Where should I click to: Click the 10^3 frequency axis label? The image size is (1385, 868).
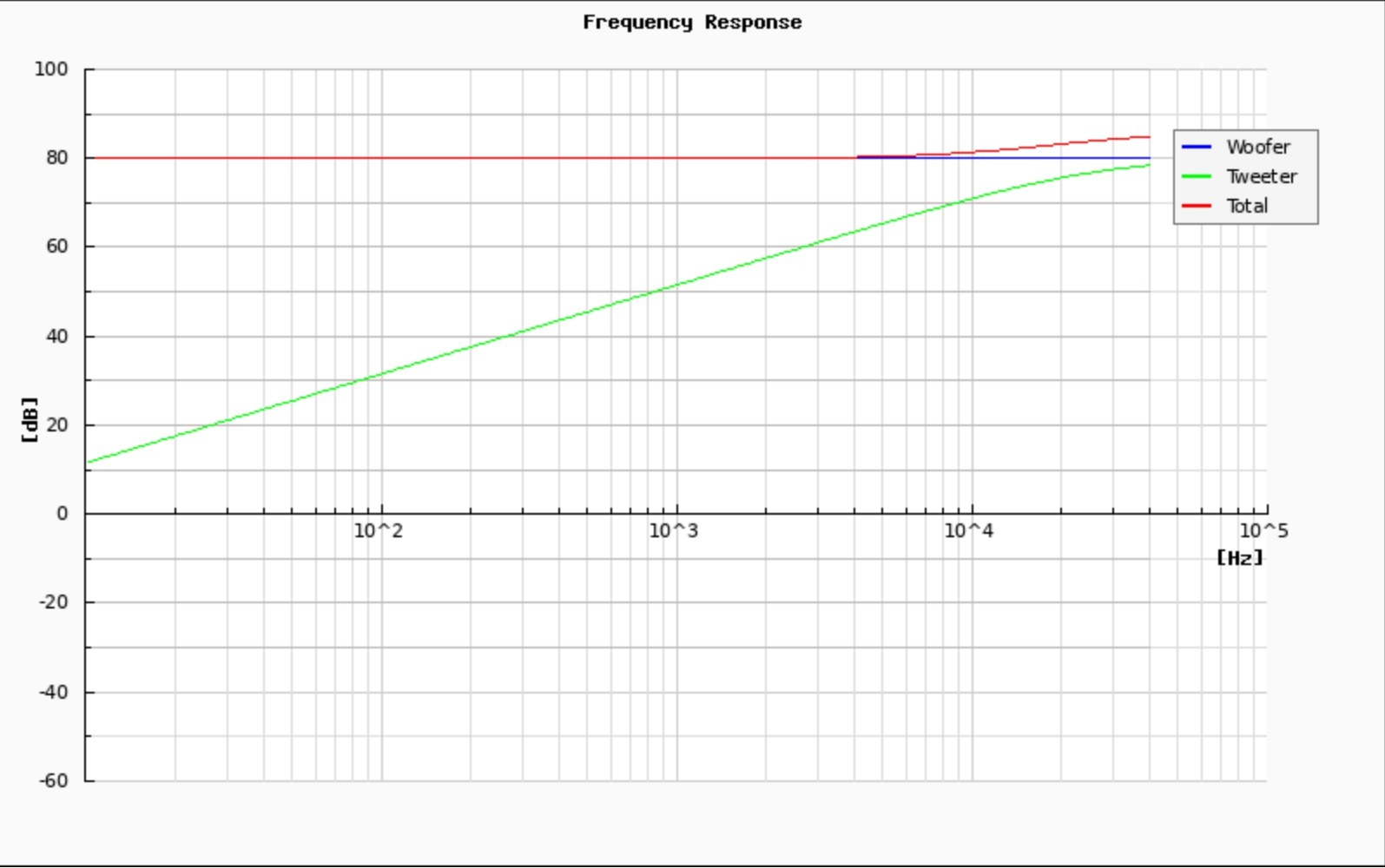coord(674,531)
